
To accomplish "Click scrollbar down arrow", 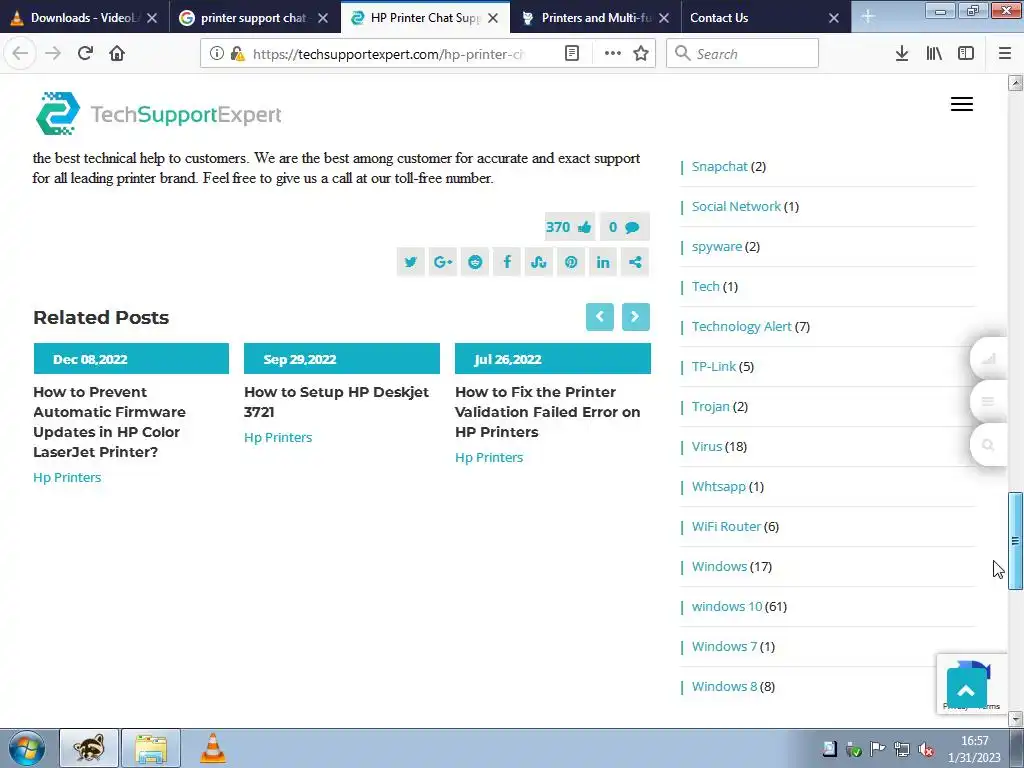I will [1015, 719].
